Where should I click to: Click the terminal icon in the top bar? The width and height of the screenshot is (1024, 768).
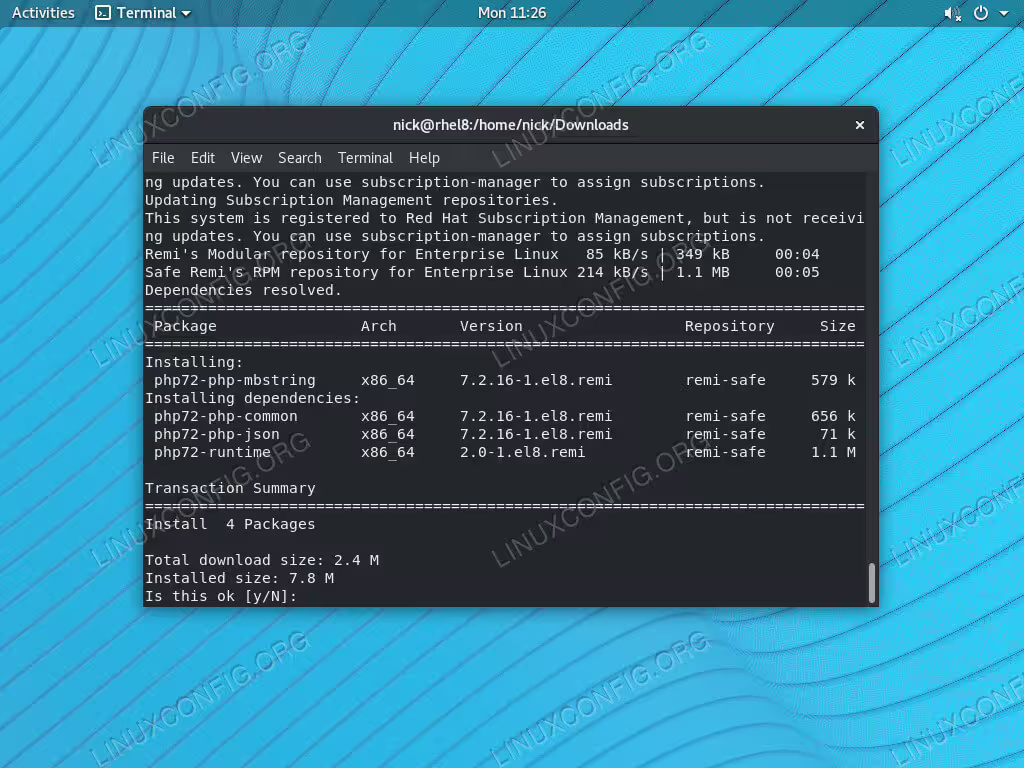[103, 13]
